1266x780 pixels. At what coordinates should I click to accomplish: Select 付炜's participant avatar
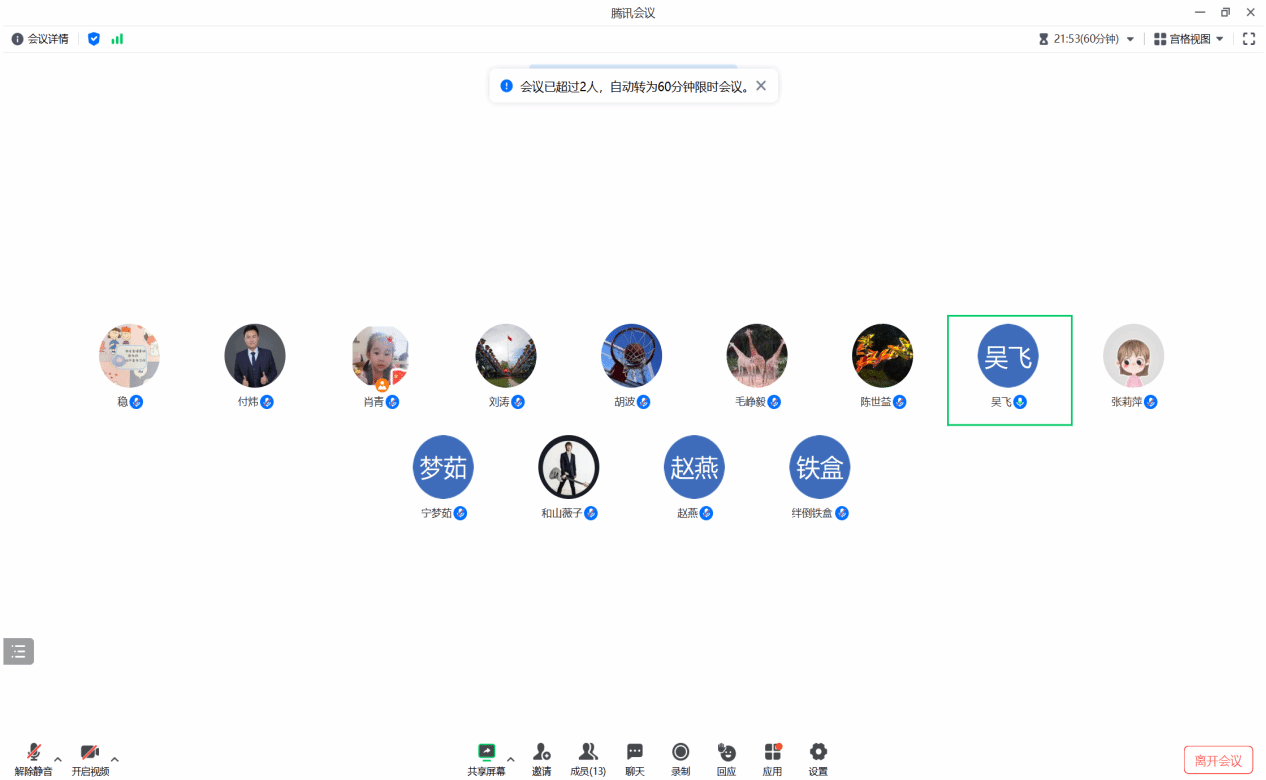(254, 356)
